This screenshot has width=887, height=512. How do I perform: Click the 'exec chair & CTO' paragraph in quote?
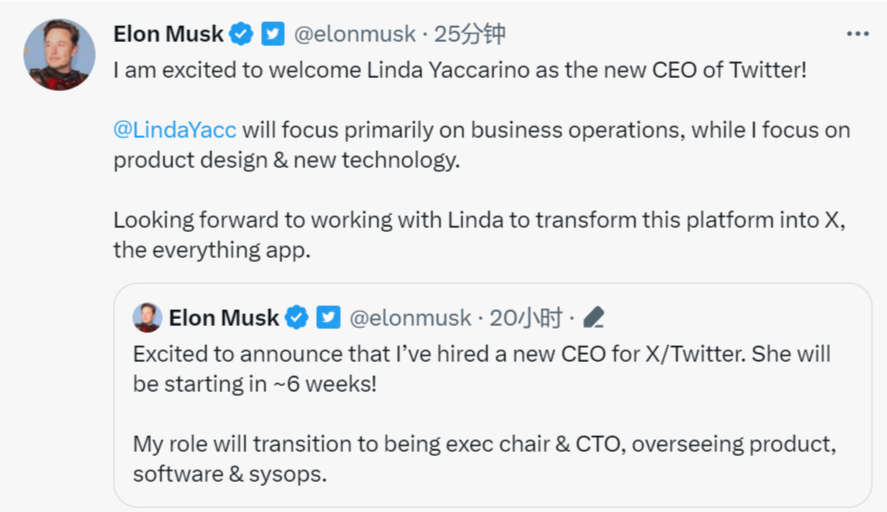point(480,458)
